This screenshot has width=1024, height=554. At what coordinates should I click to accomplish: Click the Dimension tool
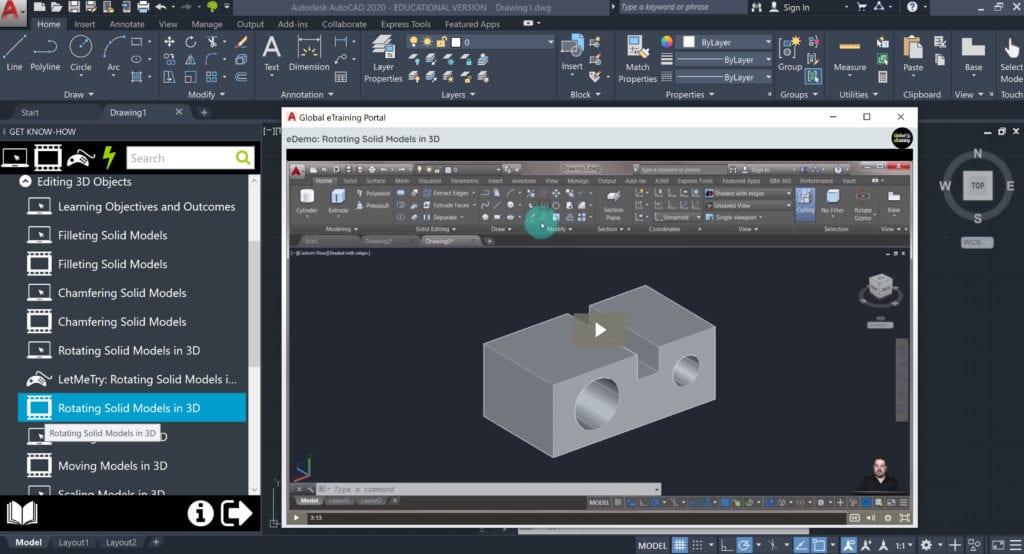(x=309, y=54)
